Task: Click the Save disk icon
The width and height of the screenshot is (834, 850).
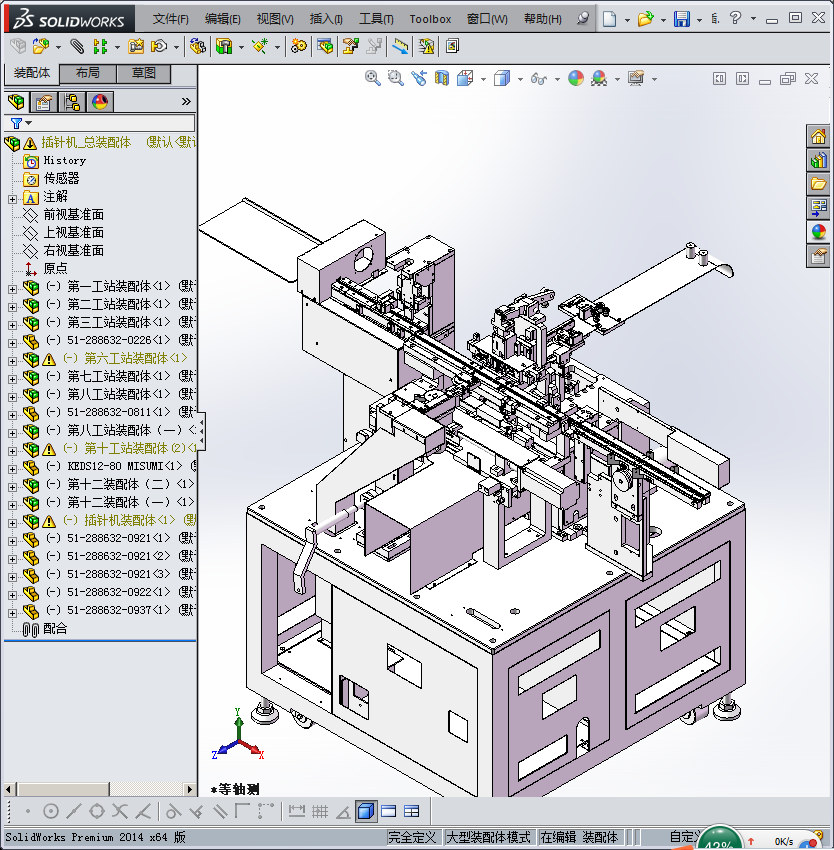Action: click(x=681, y=19)
